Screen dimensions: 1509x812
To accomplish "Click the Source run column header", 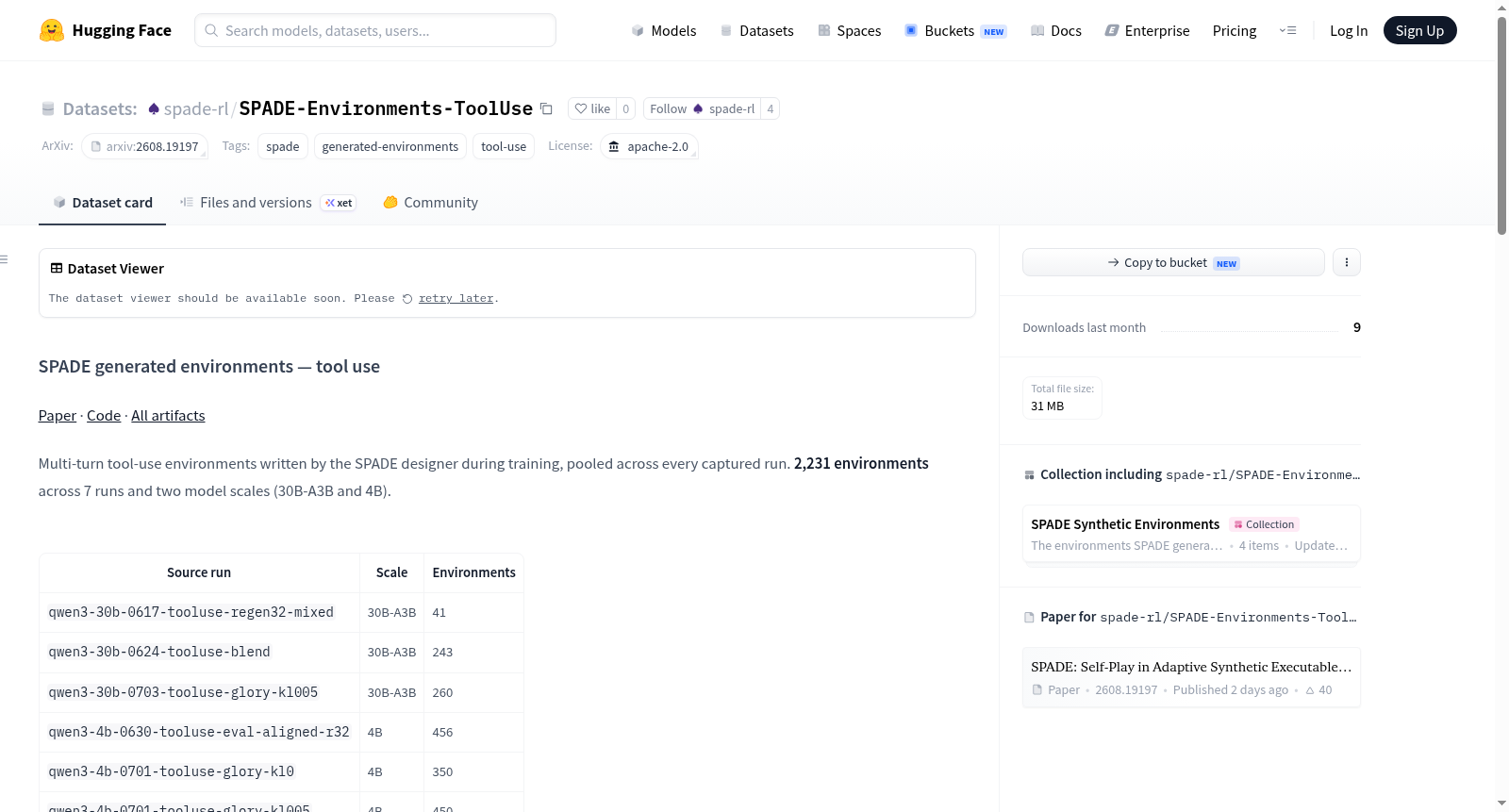I will [x=199, y=572].
